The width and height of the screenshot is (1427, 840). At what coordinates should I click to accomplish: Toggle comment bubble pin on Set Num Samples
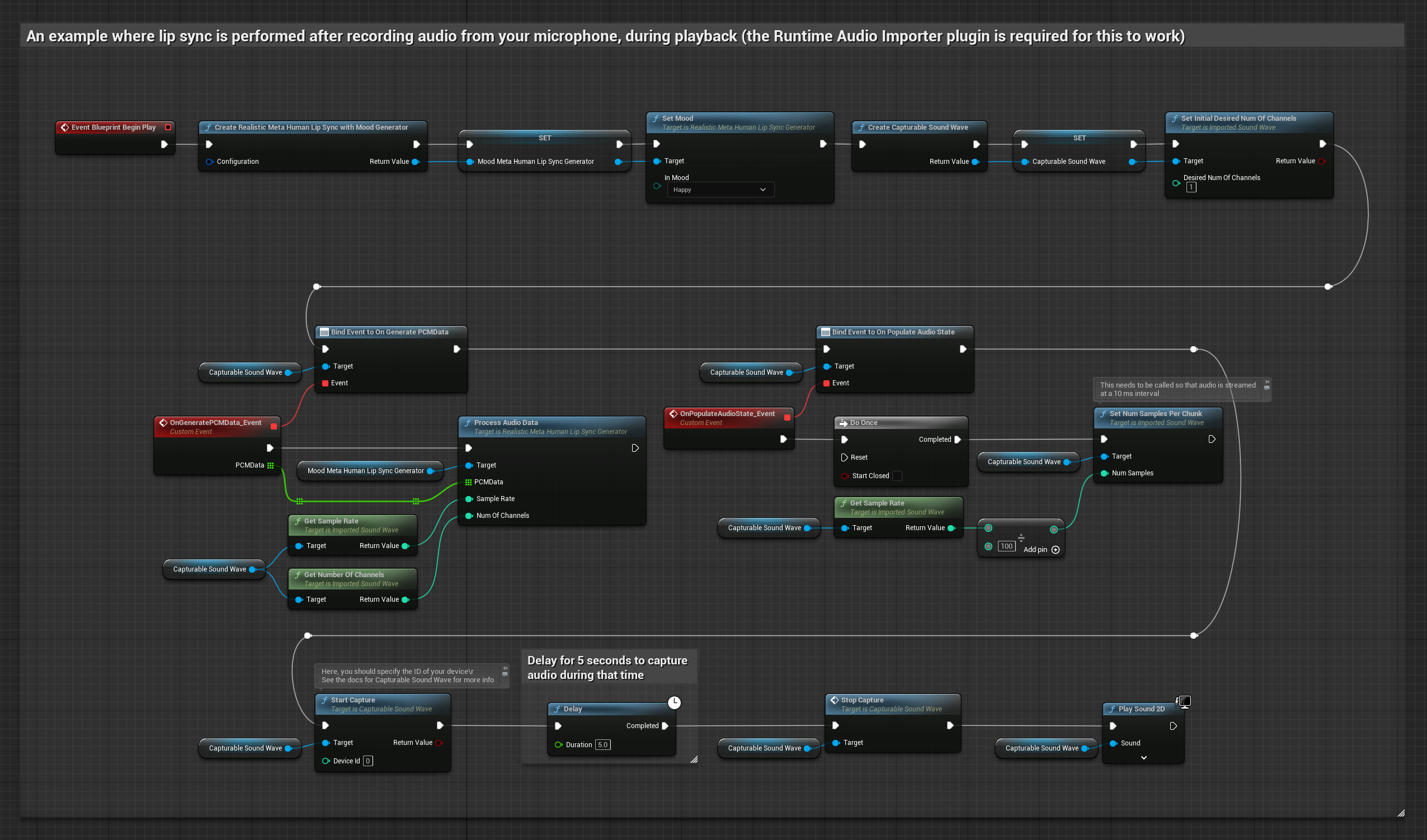[x=1267, y=383]
